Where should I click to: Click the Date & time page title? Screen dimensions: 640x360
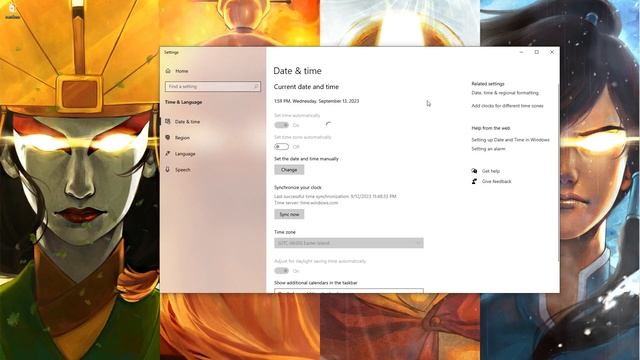click(298, 71)
